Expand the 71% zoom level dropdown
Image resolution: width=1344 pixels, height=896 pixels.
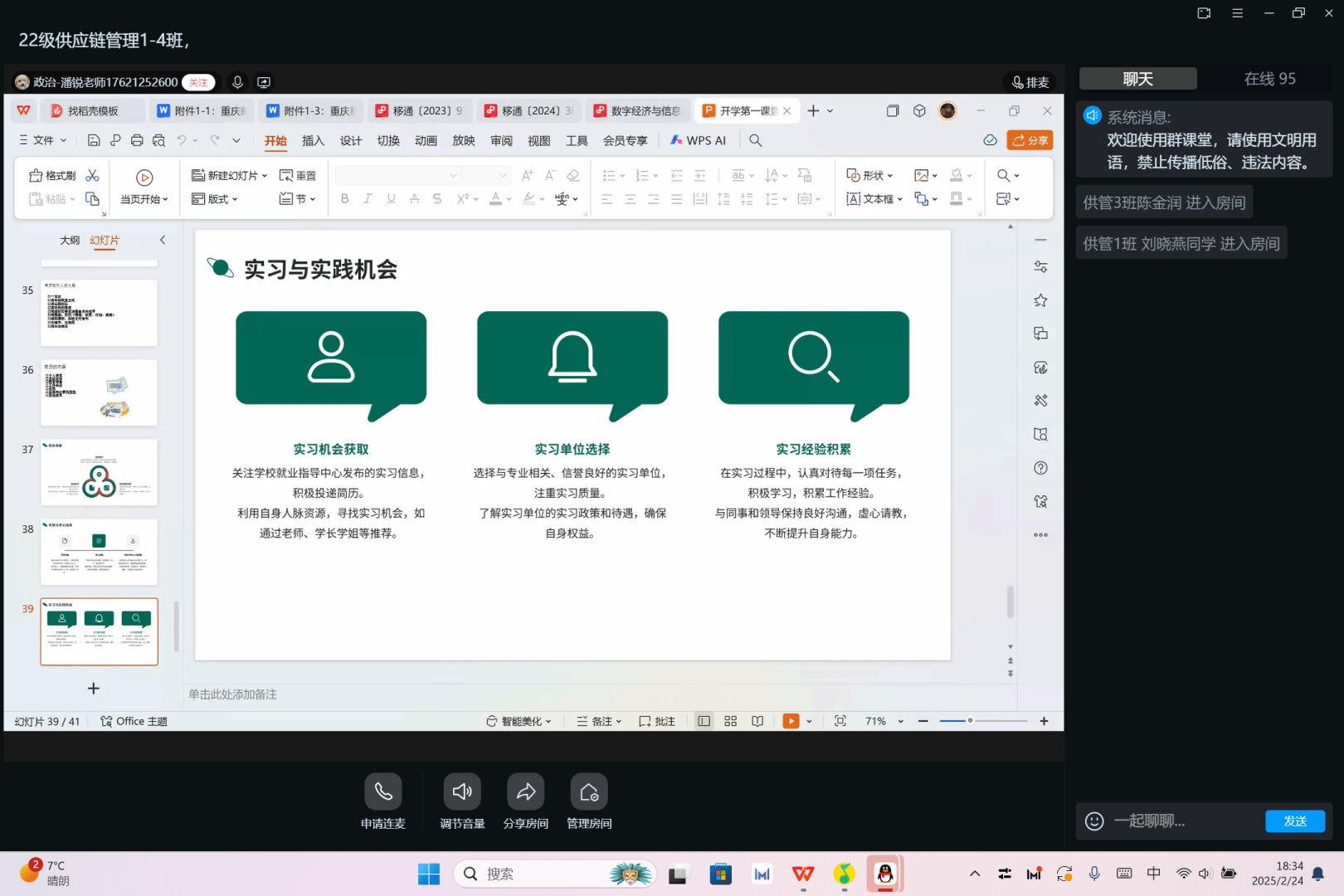[x=900, y=722]
